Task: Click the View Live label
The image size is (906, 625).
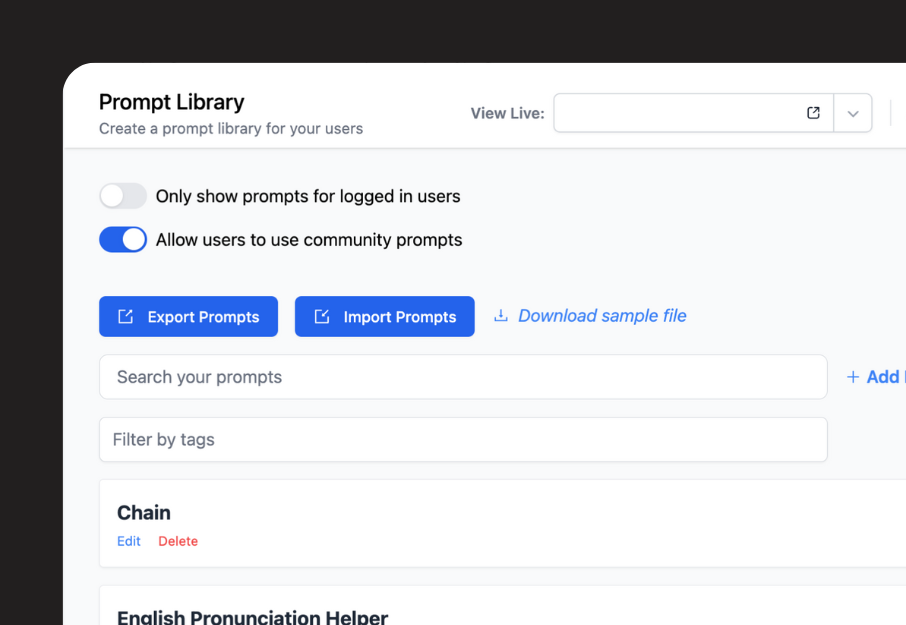Action: pyautogui.click(x=507, y=113)
